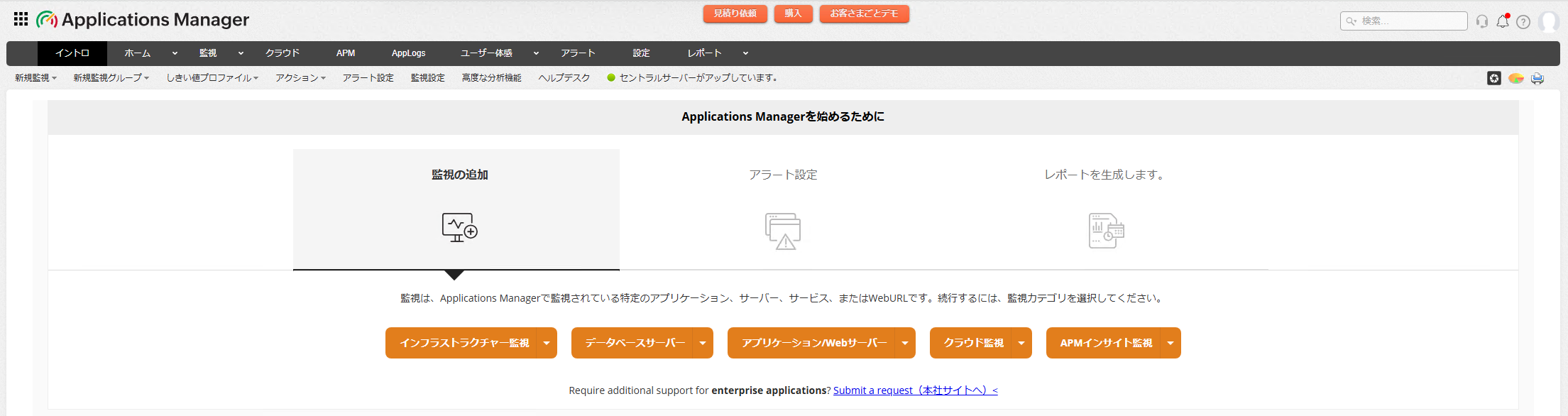
Task: Click the お客さまごとデモ button
Action: [x=865, y=13]
